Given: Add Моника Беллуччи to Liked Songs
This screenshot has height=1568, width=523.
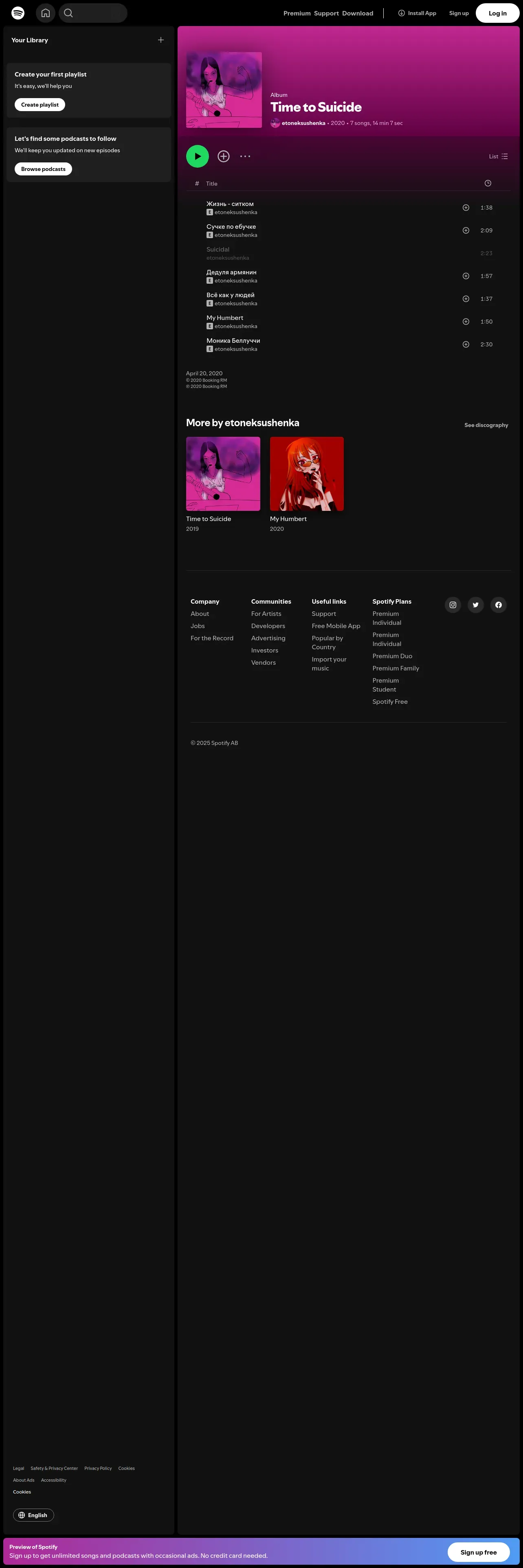Looking at the screenshot, I should click(466, 344).
